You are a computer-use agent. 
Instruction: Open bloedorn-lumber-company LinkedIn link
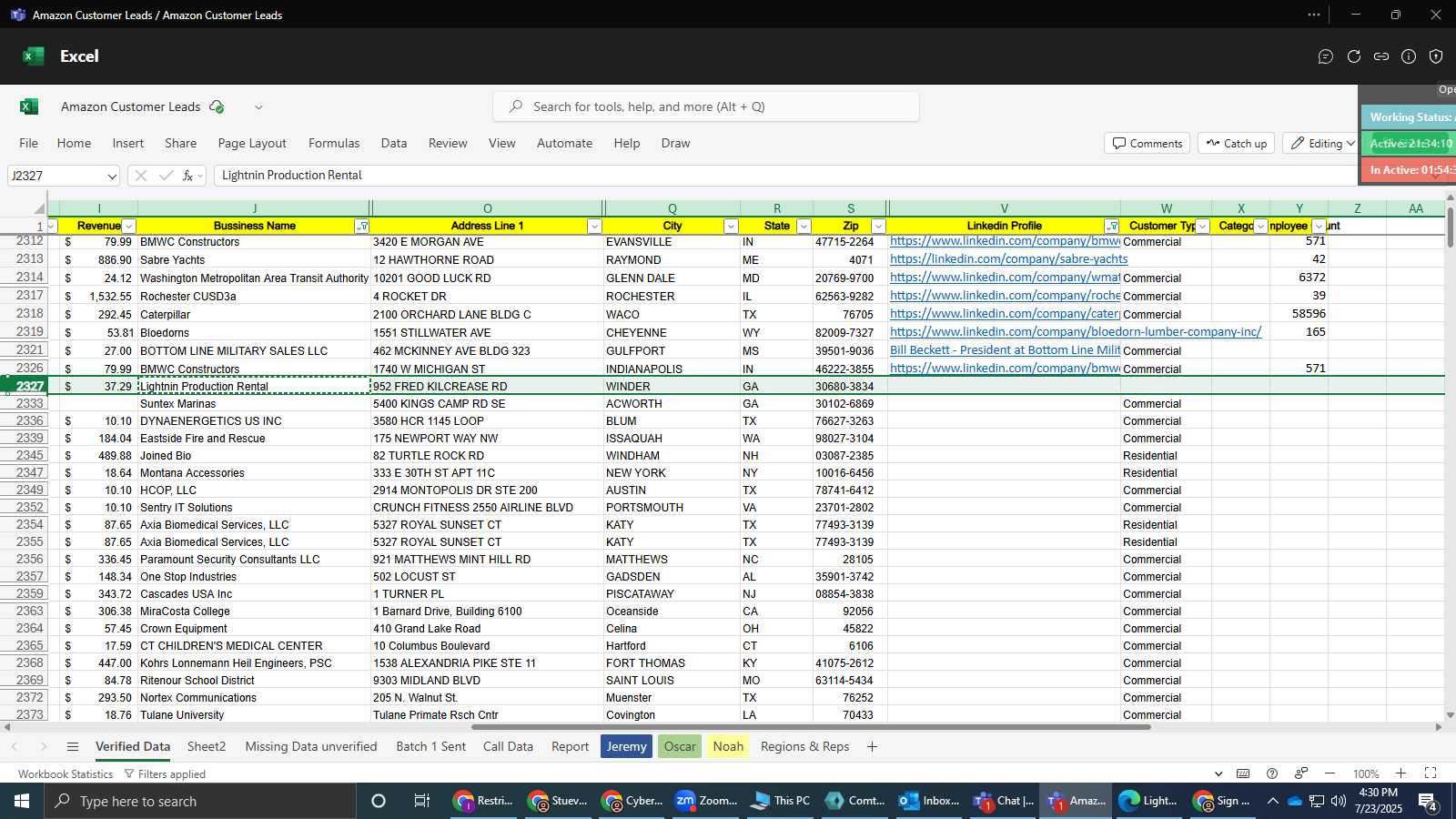click(x=1076, y=332)
